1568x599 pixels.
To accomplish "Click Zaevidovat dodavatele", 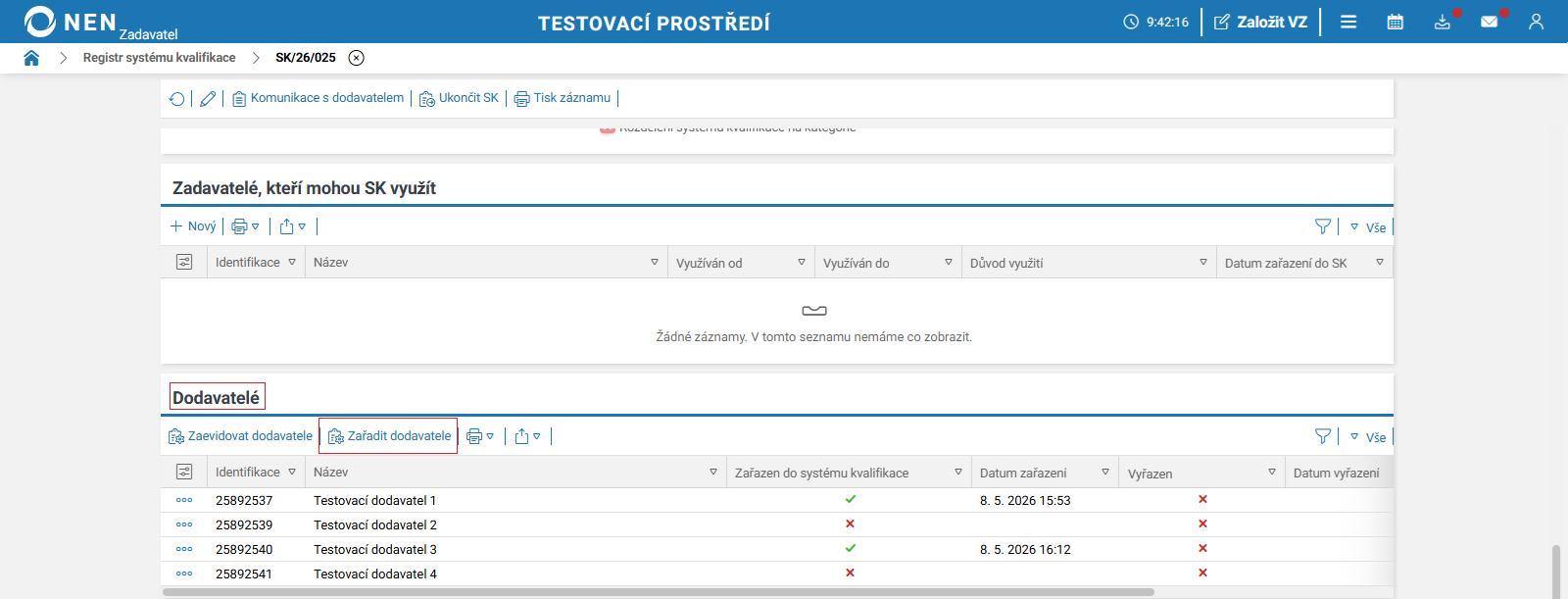I will [x=240, y=436].
